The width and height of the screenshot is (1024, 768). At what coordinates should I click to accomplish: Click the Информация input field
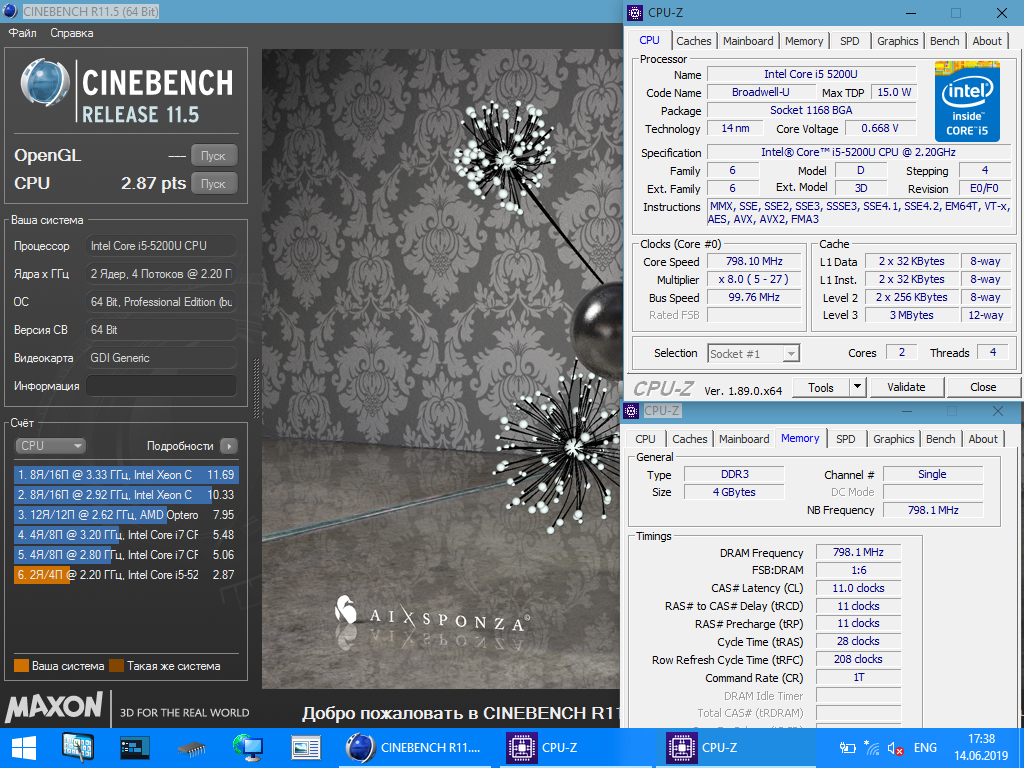[x=161, y=386]
